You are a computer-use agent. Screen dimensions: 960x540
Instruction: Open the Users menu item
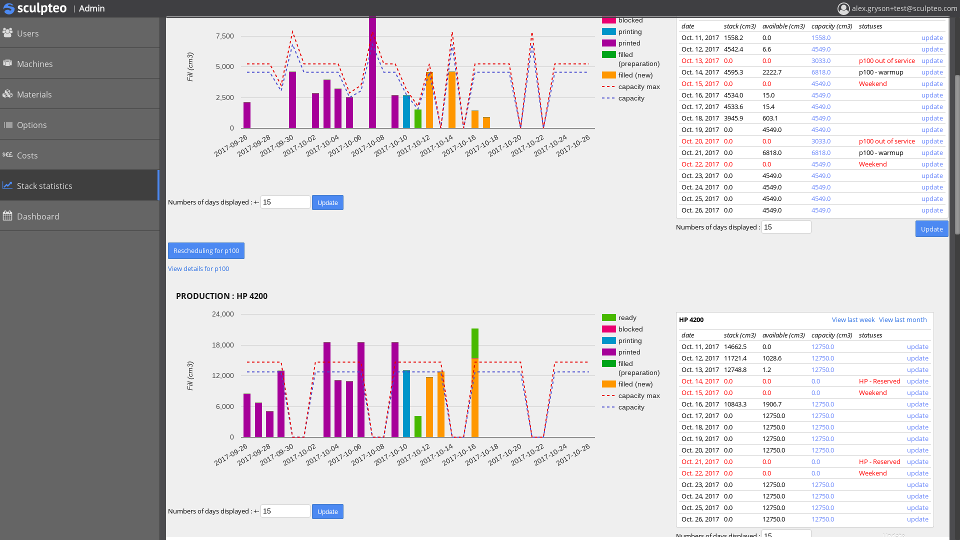click(80, 33)
